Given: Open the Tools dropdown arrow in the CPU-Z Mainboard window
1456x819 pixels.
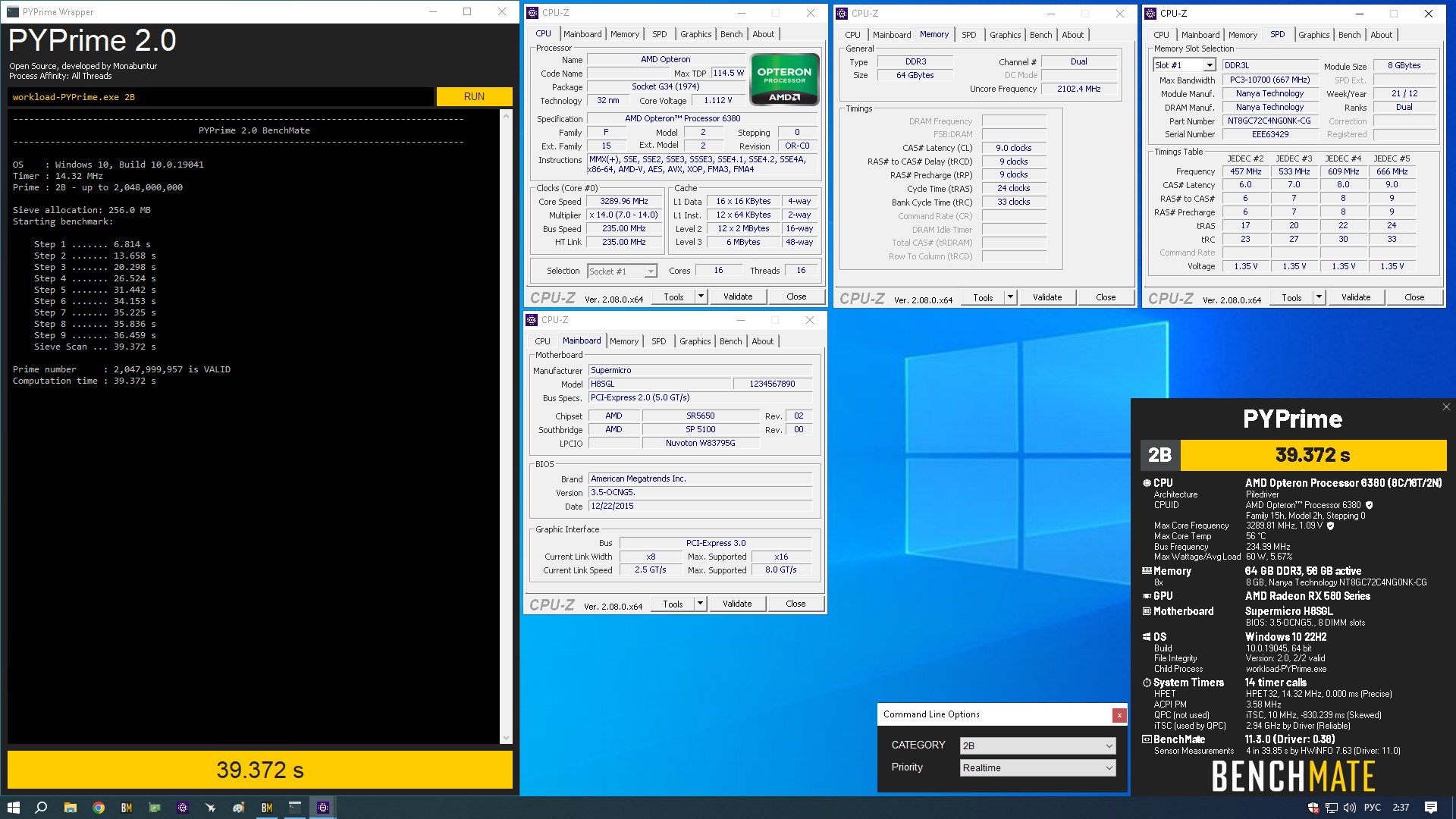Looking at the screenshot, I should [x=700, y=604].
